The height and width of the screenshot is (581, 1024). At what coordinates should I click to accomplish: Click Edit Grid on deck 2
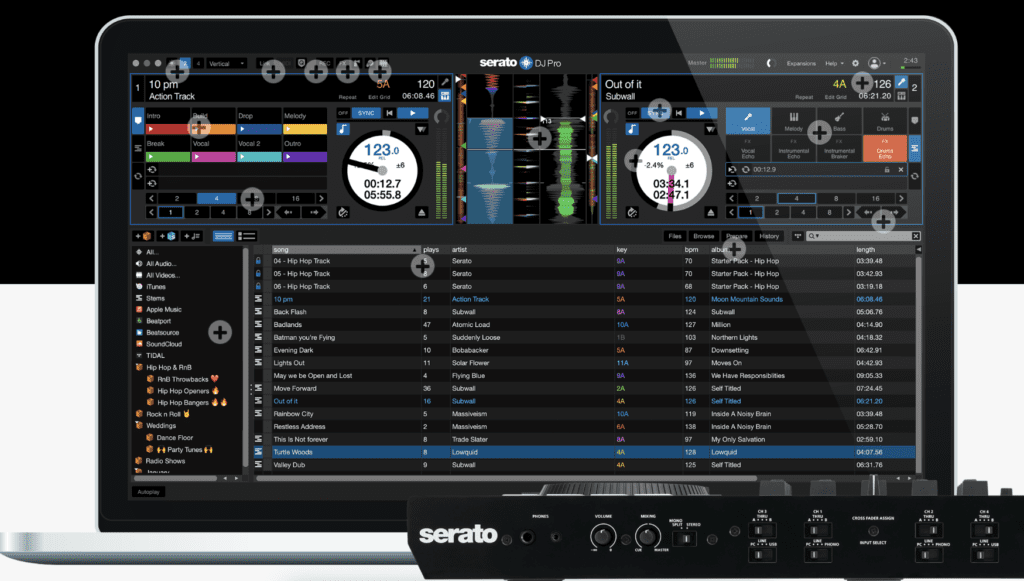click(836, 97)
